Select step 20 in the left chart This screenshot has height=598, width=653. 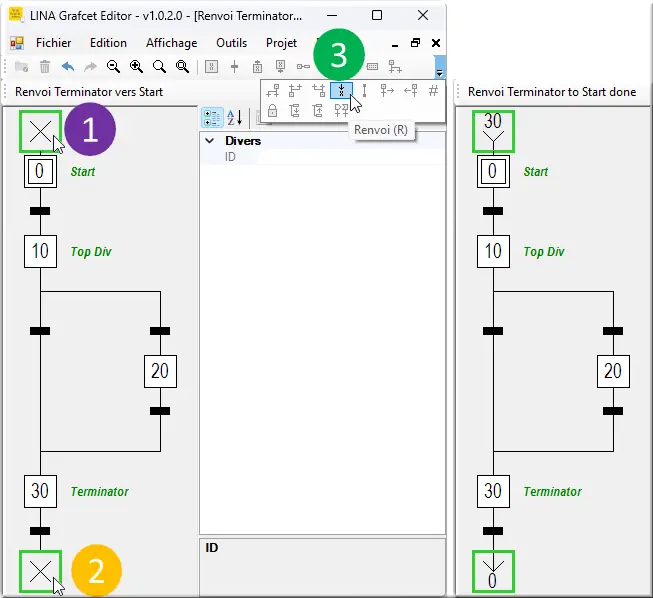coord(160,371)
